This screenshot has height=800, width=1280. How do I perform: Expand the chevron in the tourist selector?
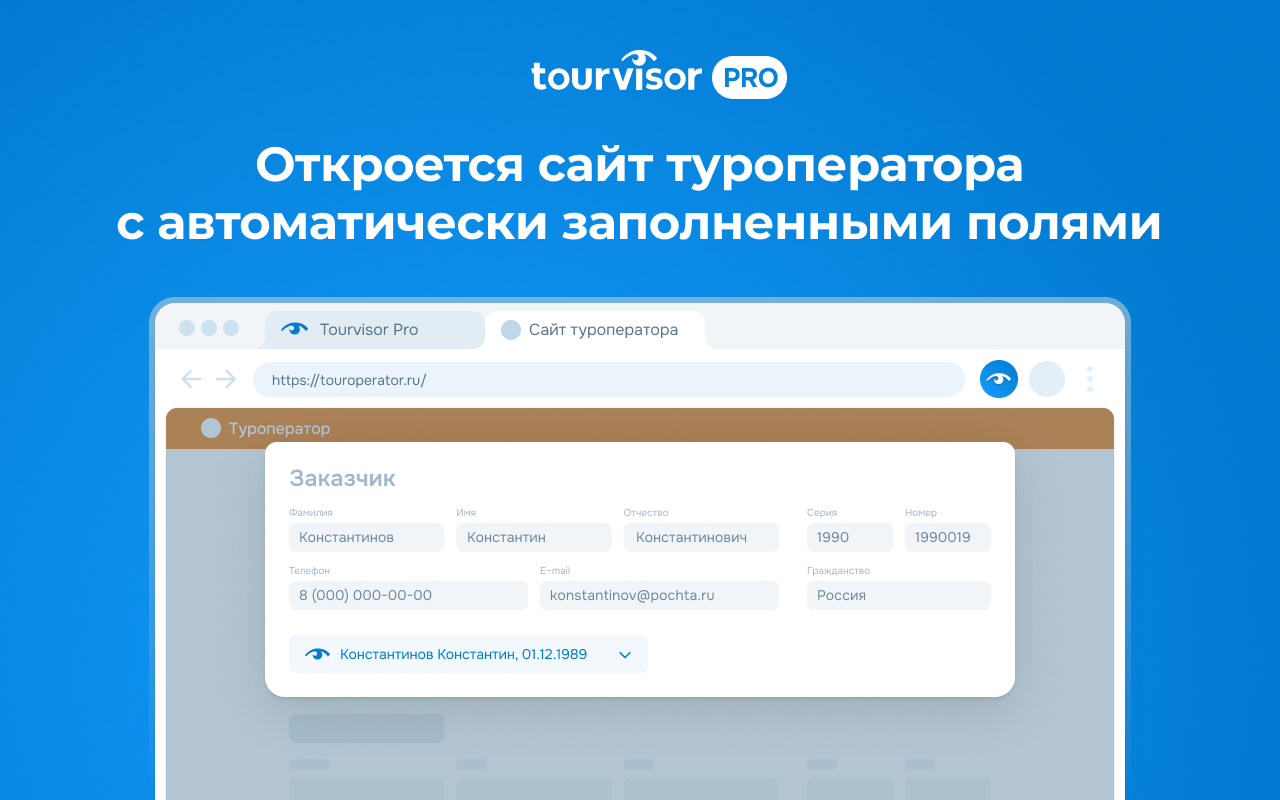coord(625,655)
